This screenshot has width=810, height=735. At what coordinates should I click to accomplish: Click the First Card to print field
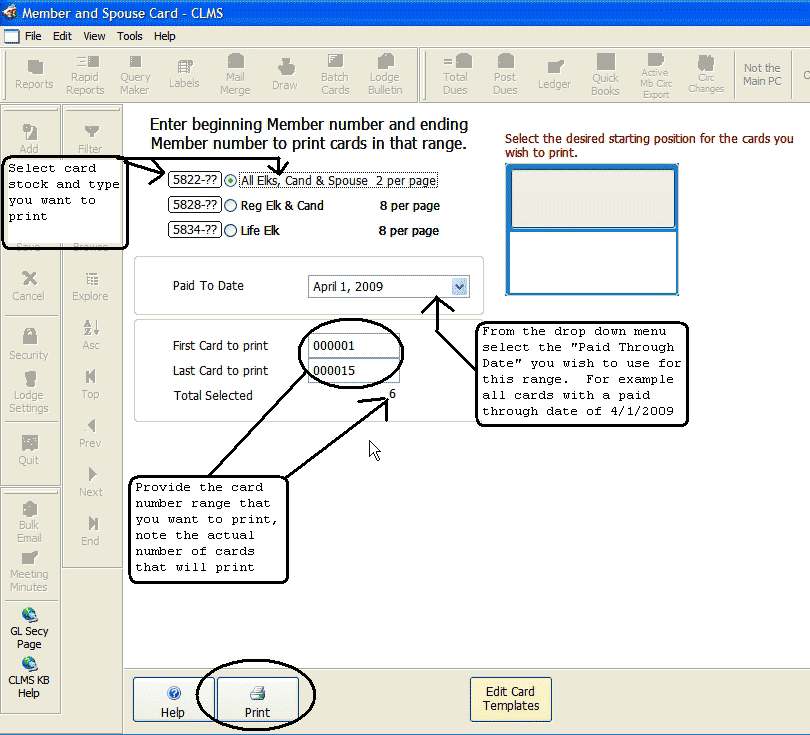[353, 346]
